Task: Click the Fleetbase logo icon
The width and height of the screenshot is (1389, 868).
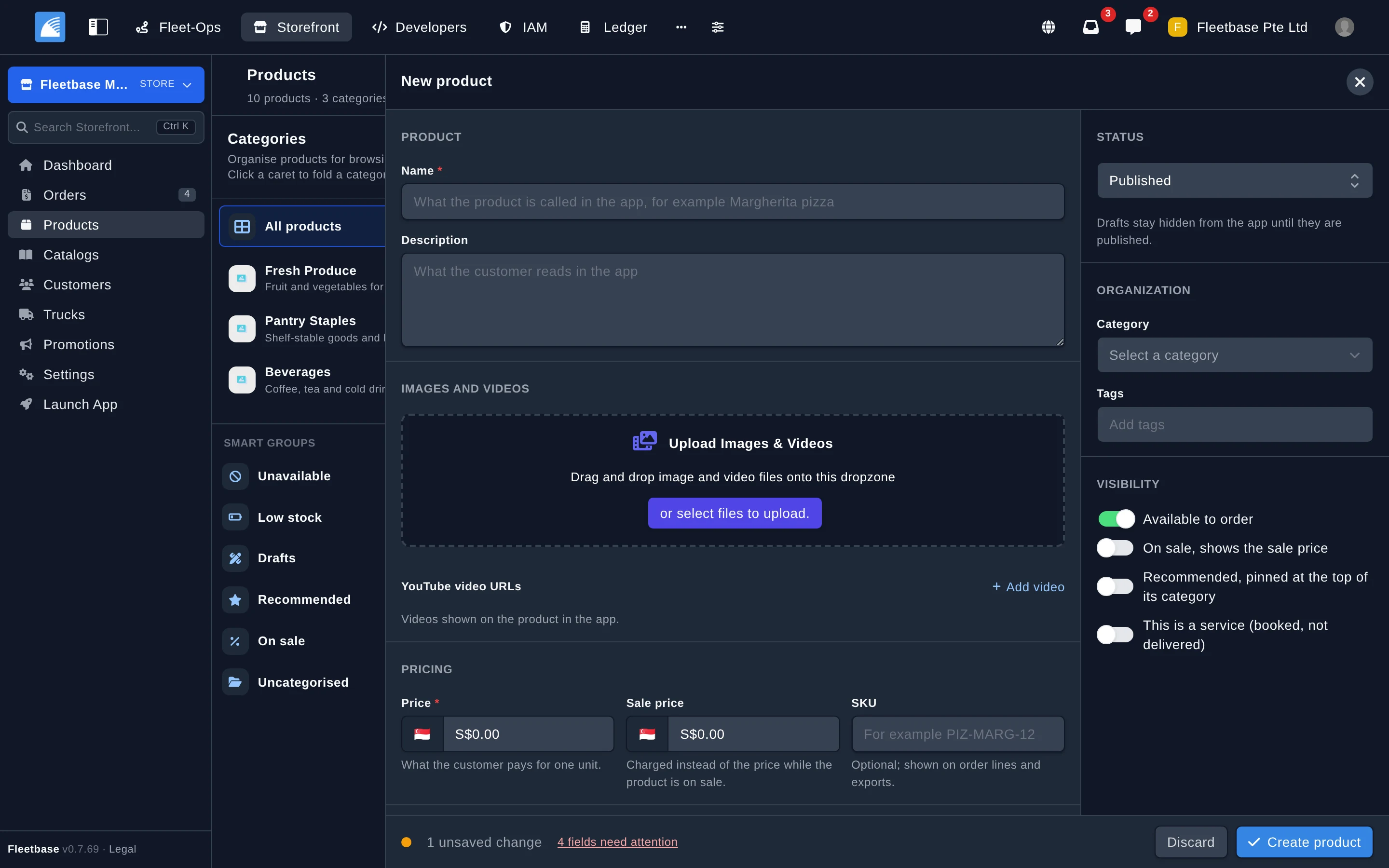Action: (50, 27)
